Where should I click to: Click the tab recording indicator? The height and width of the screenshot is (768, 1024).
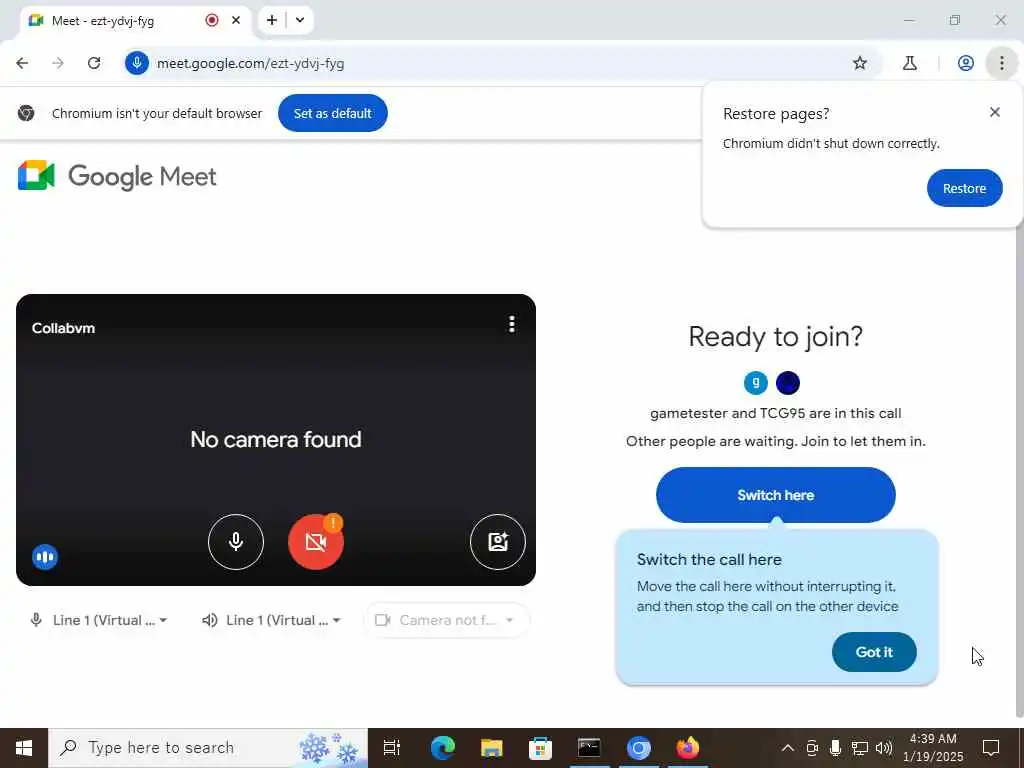pyautogui.click(x=212, y=20)
